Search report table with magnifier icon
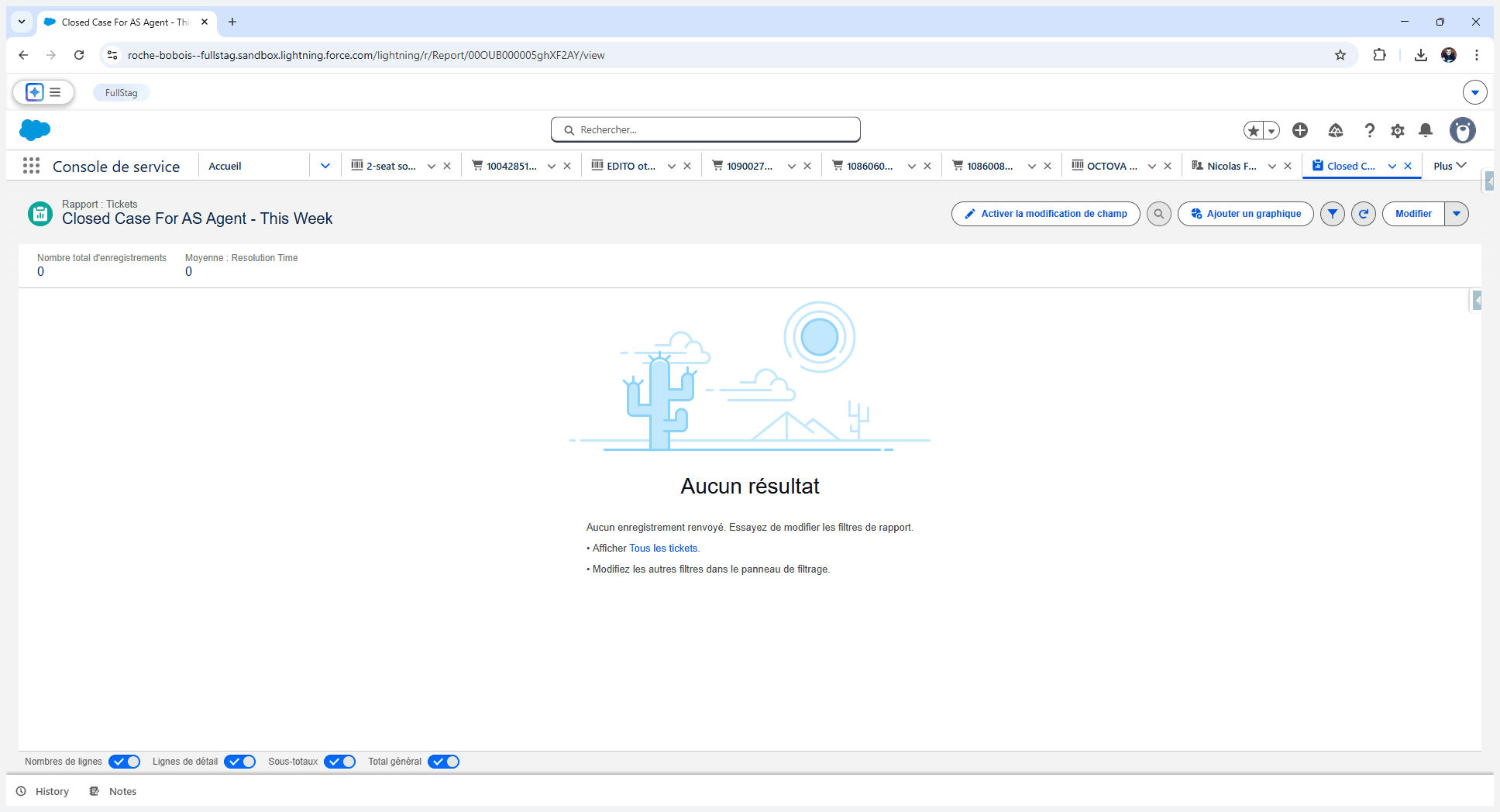Screen dimensions: 1500x812 click(1159, 214)
